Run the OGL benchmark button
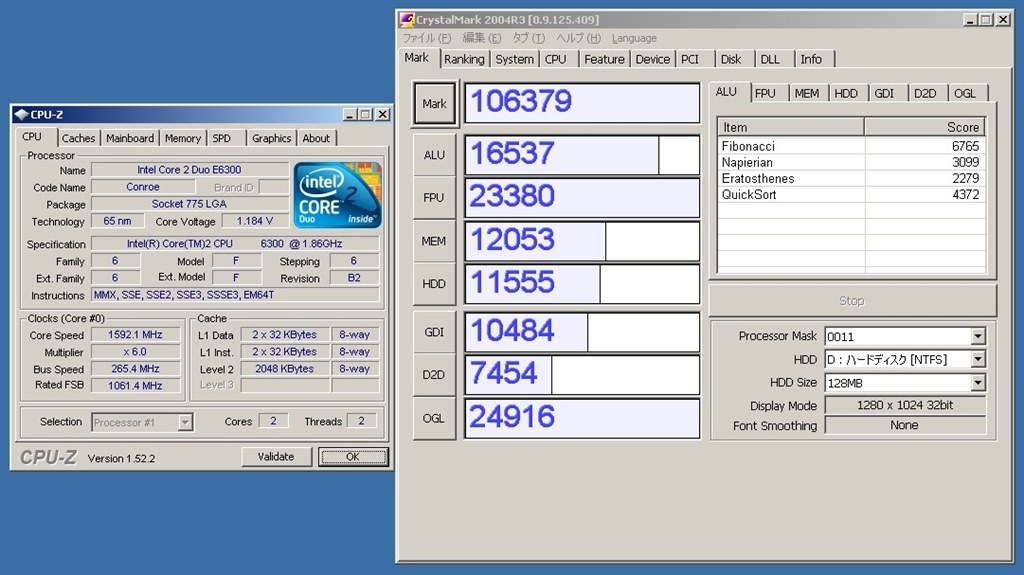1024x575 pixels. [434, 418]
